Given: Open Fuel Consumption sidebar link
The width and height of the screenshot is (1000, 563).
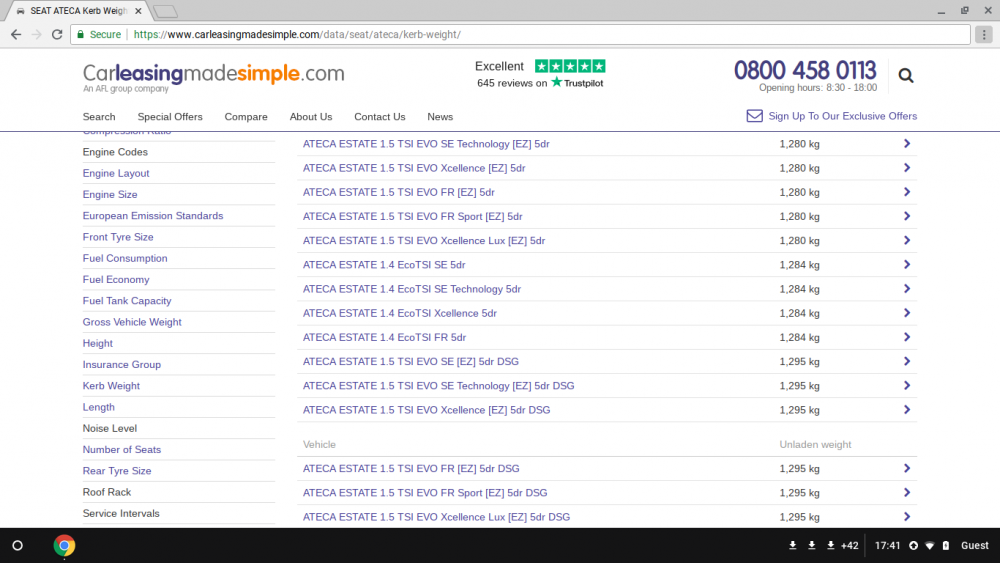Looking at the screenshot, I should coord(125,258).
